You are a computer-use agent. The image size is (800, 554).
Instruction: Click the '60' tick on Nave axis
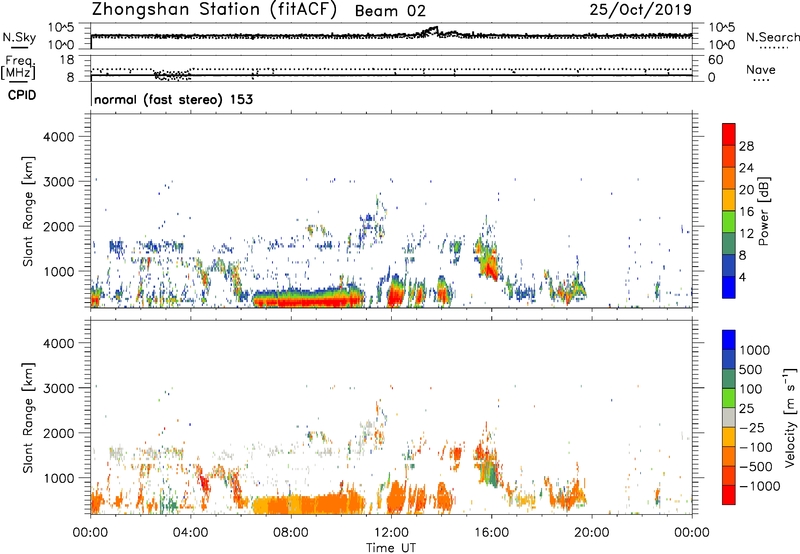(715, 60)
